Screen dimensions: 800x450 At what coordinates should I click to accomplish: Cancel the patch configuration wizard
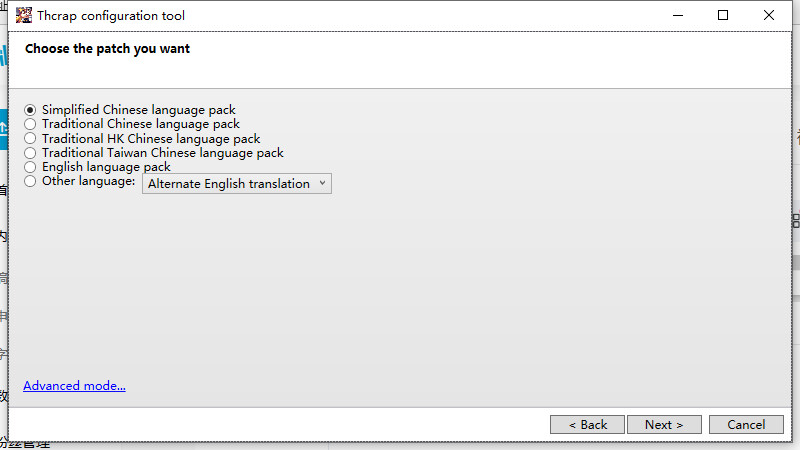pyautogui.click(x=746, y=425)
